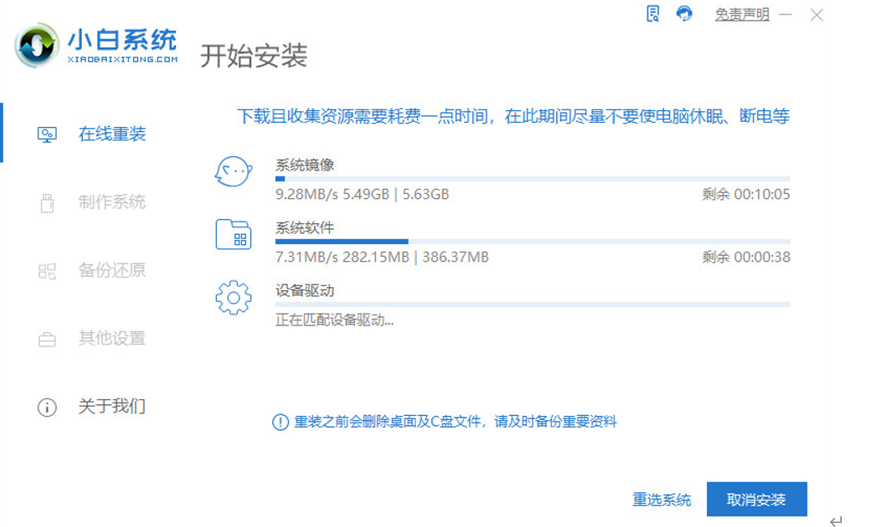Click the 正在匹配设备驱动... status text
870x527 pixels.
point(335,320)
